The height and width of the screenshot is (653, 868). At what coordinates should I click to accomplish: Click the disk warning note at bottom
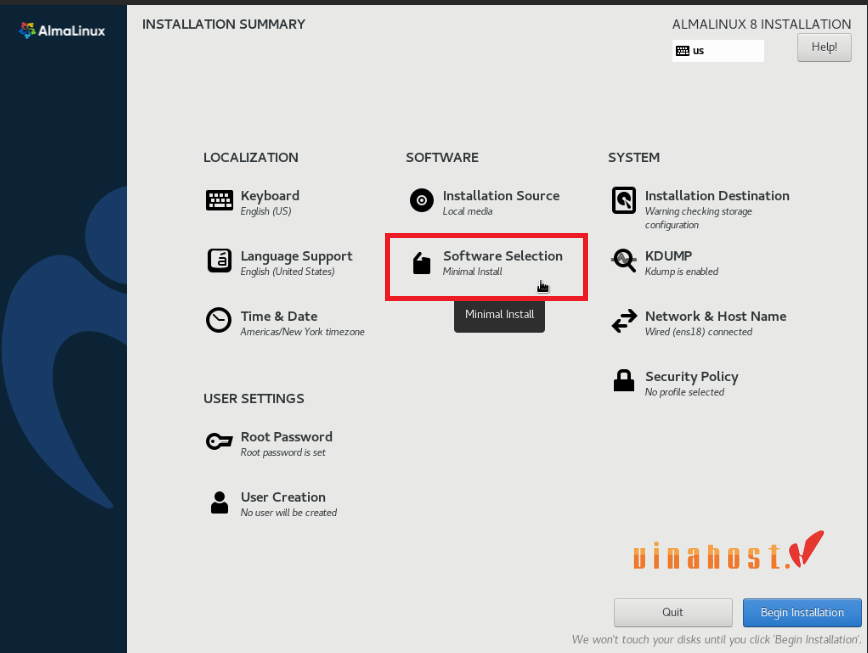[716, 640]
